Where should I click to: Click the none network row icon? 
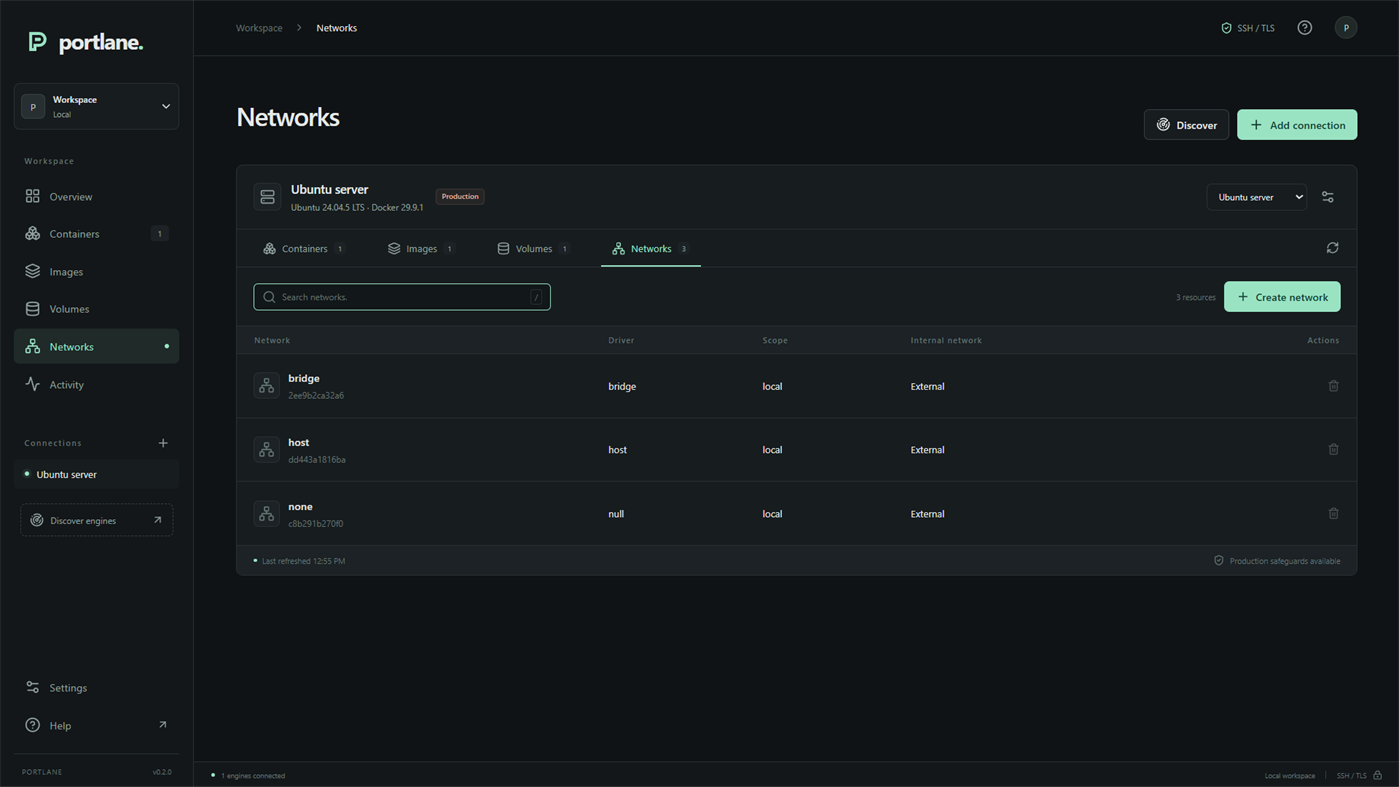tap(266, 514)
